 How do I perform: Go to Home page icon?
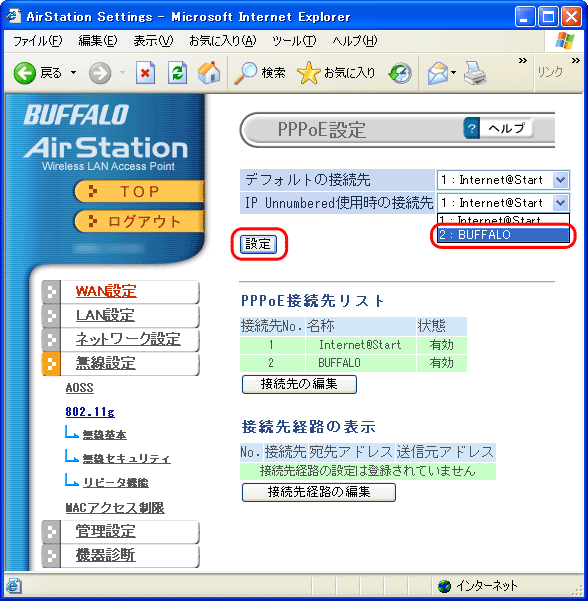[209, 73]
